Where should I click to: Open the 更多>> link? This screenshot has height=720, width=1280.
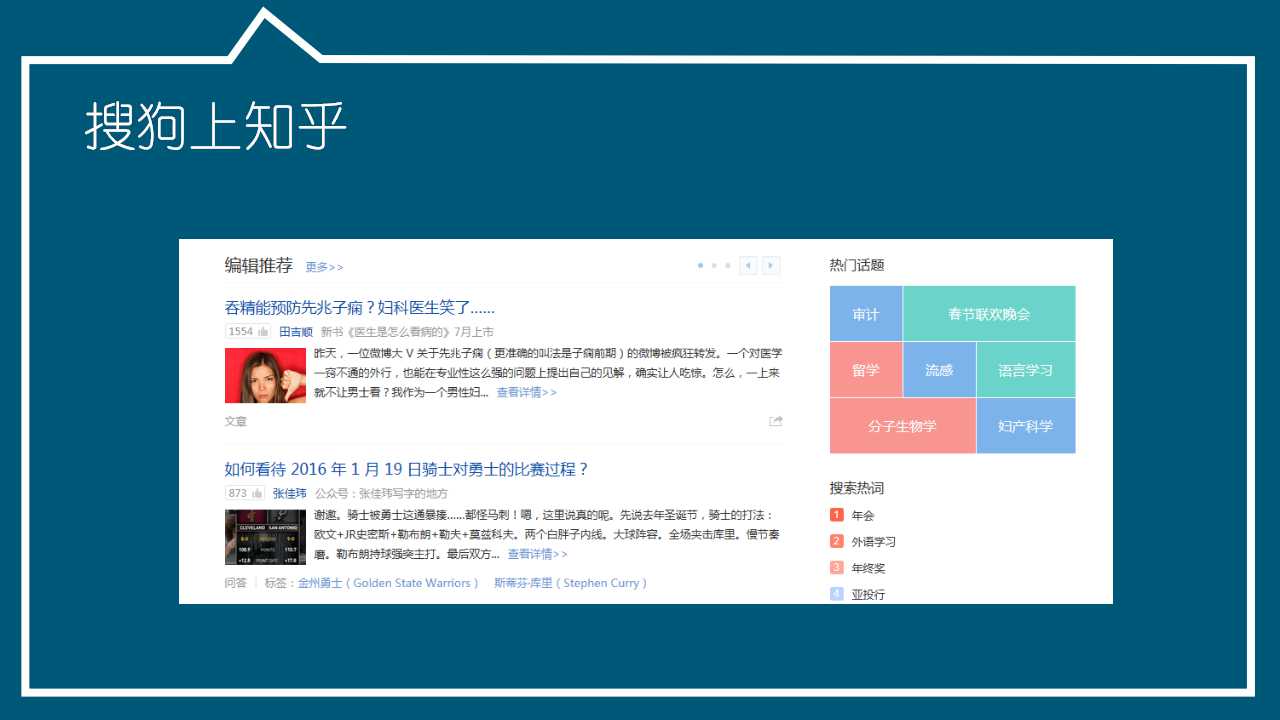[324, 268]
